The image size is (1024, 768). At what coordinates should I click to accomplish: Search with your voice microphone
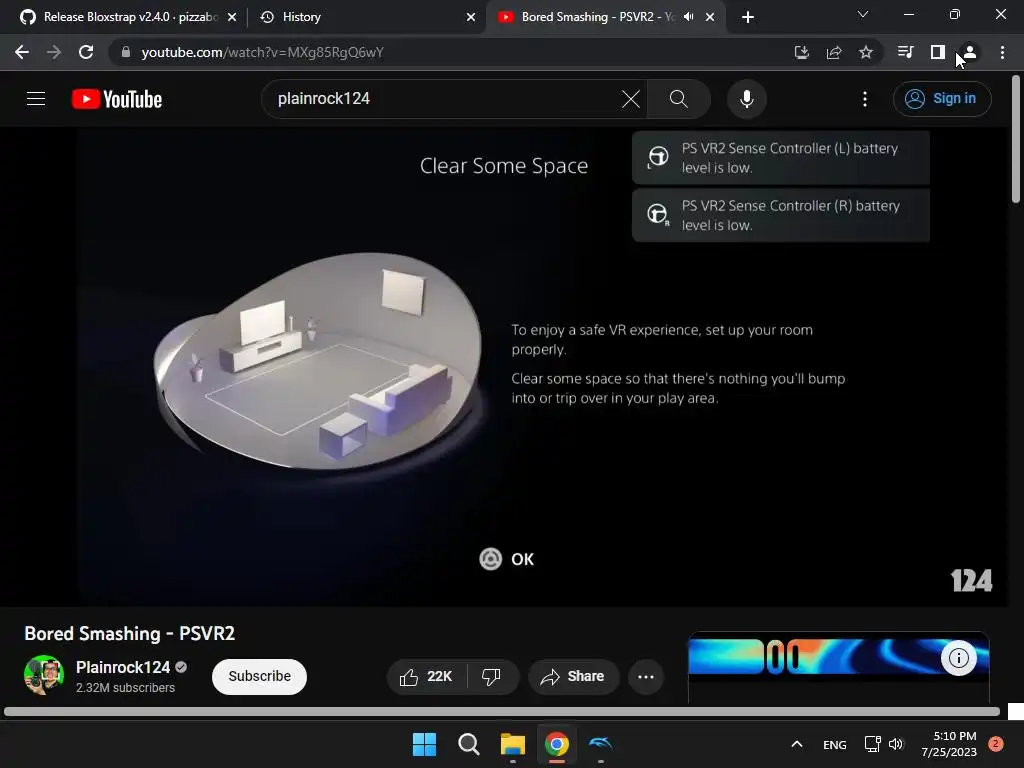click(x=746, y=99)
